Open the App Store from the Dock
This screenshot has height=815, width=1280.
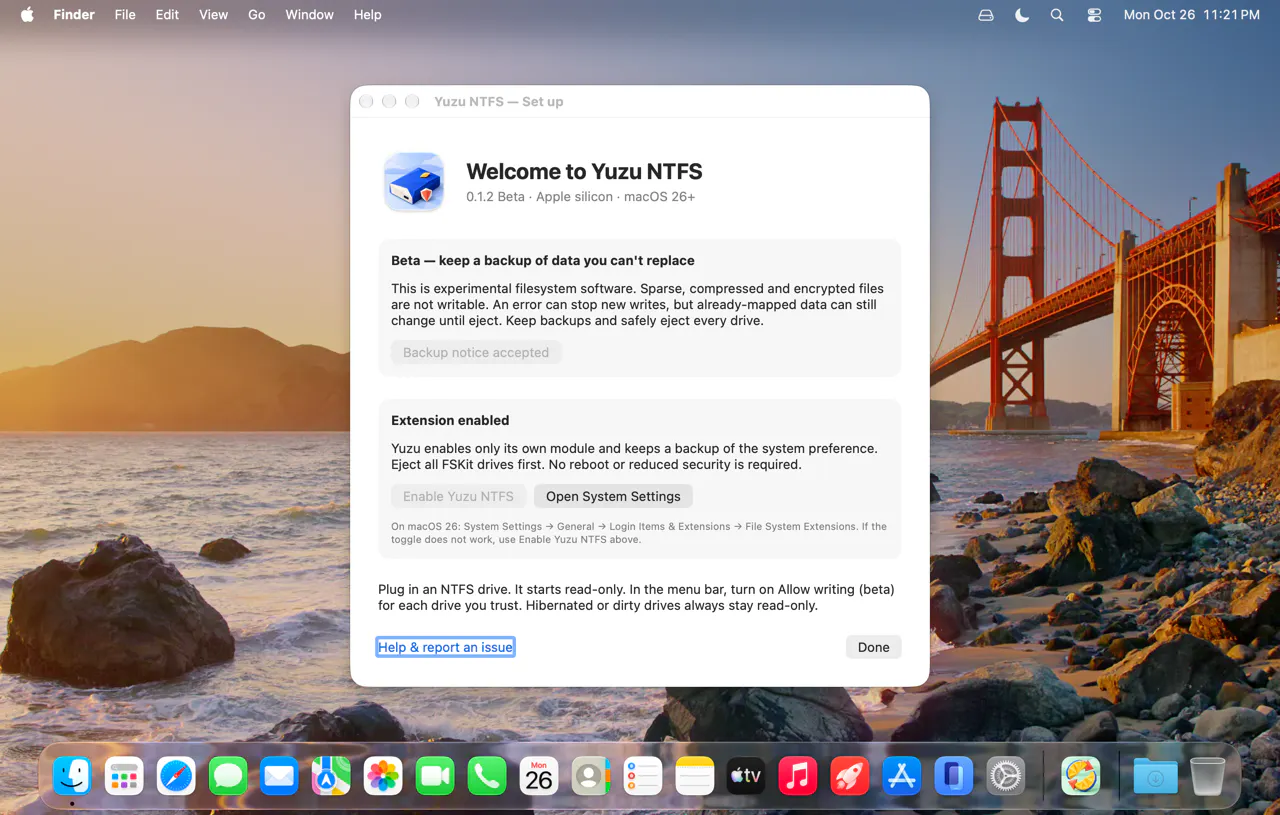point(902,776)
